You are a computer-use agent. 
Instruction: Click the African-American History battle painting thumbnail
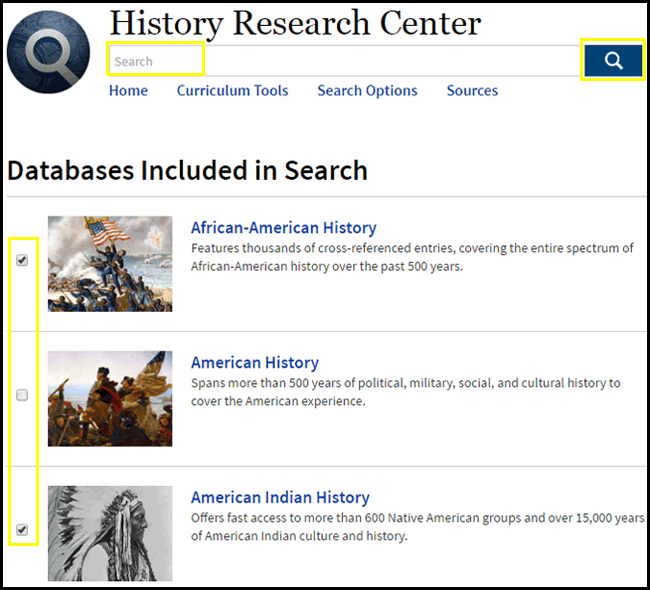coord(110,263)
